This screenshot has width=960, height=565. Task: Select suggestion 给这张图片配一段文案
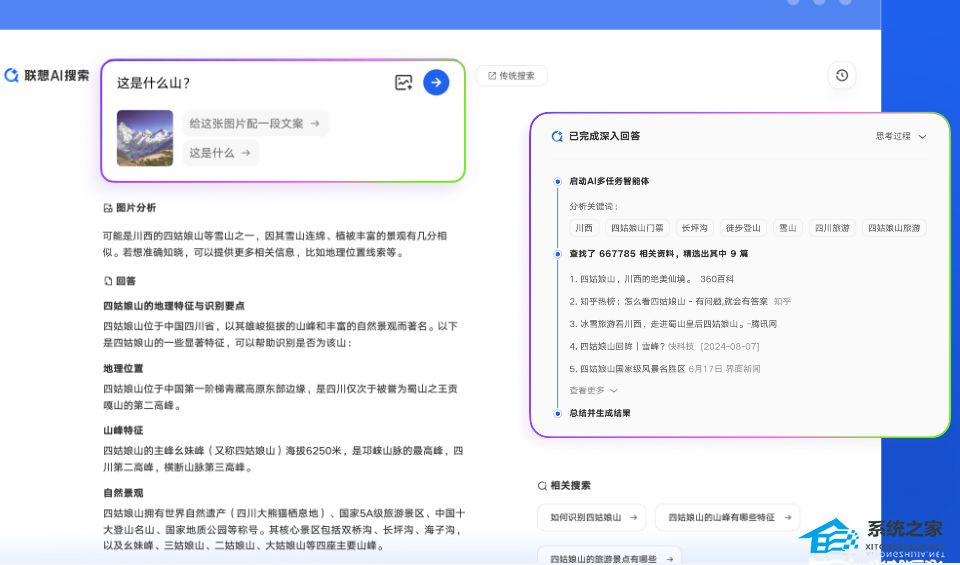pos(254,124)
